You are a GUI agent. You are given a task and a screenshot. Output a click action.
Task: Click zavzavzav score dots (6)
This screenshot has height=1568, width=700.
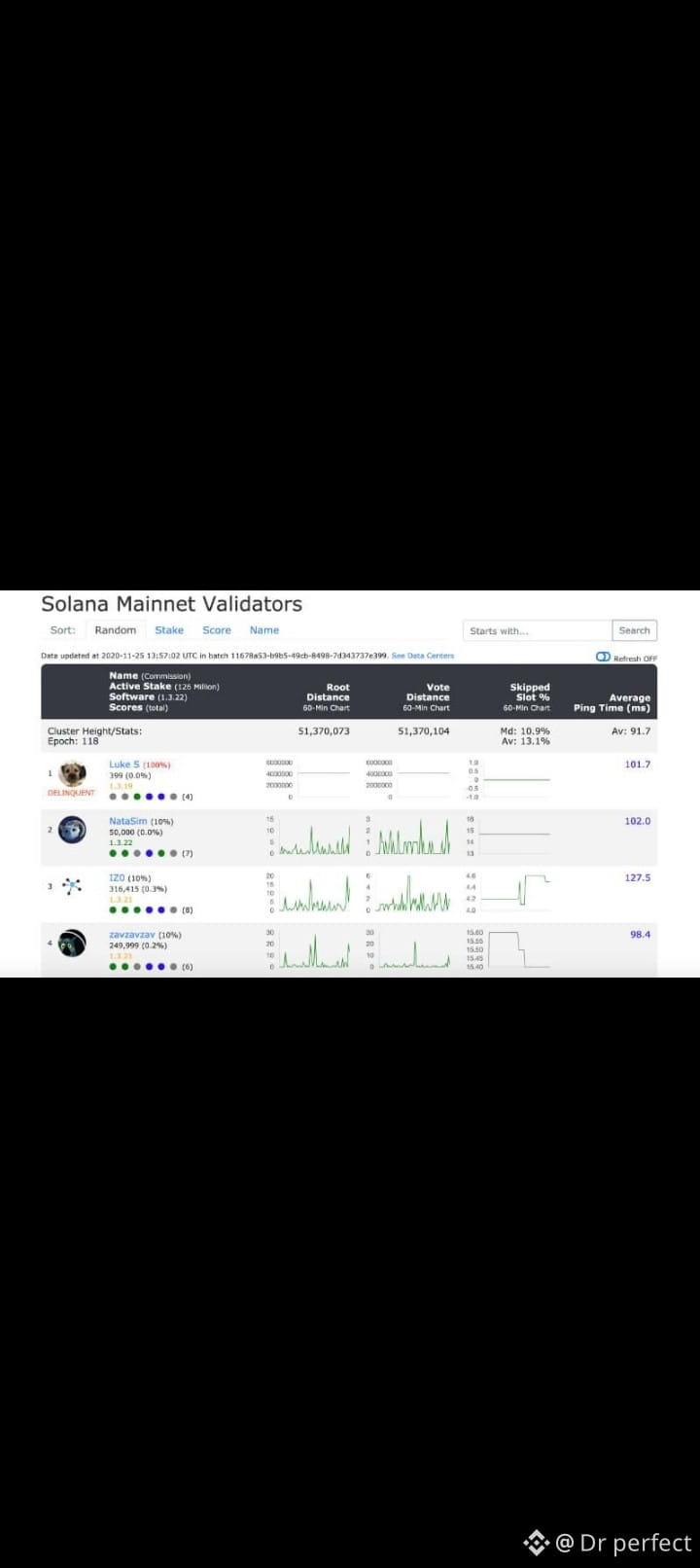[x=151, y=966]
